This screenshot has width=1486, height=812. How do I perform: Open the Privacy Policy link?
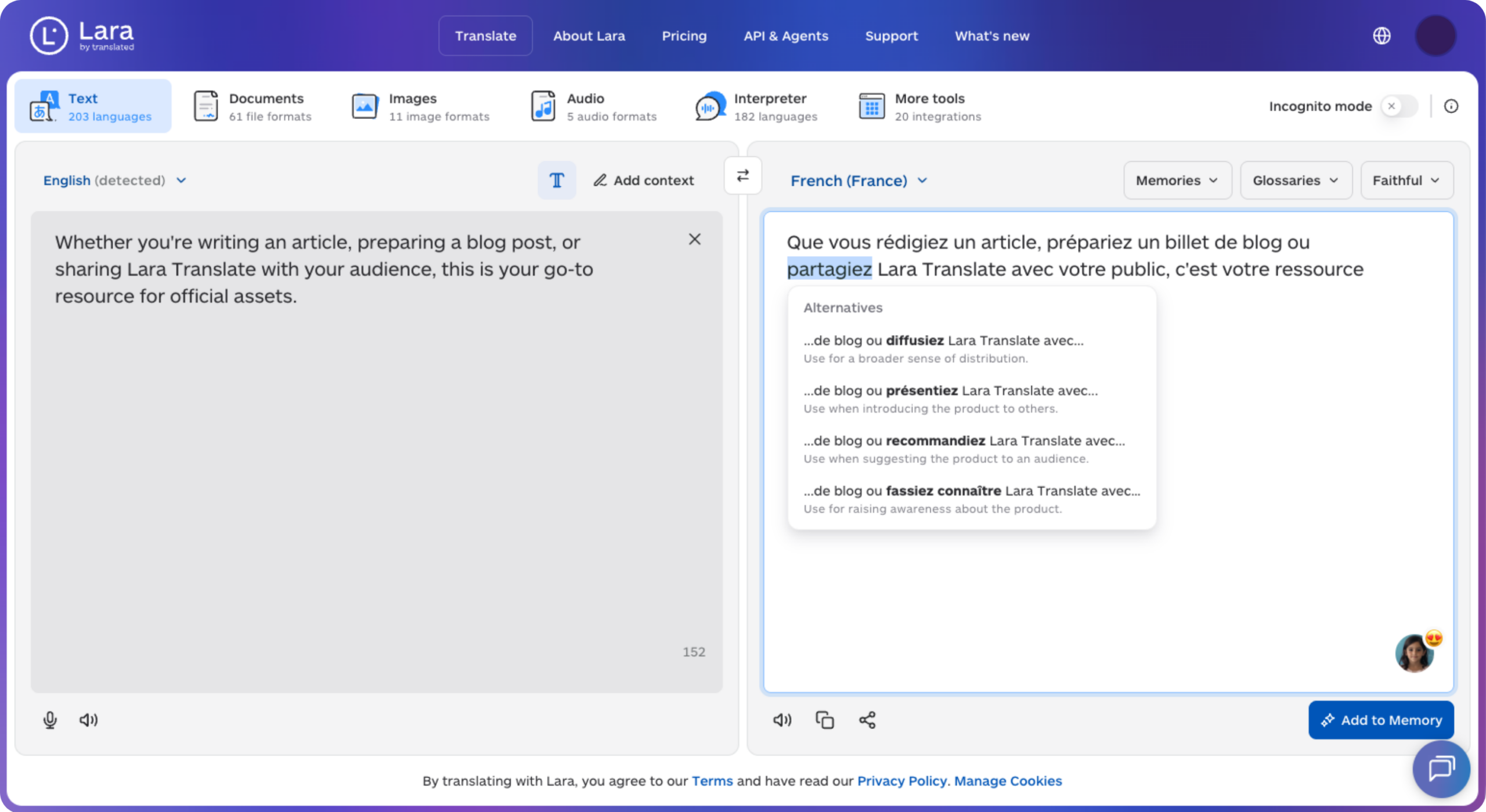pyautogui.click(x=902, y=781)
